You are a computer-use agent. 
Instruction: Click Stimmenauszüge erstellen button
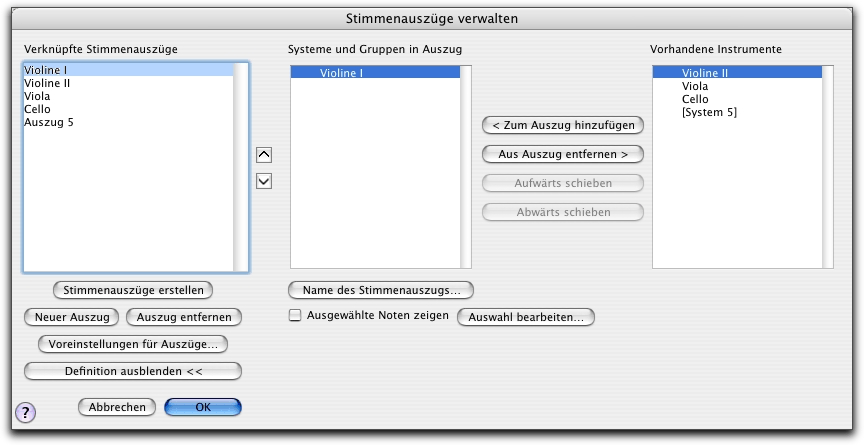pyautogui.click(x=133, y=290)
